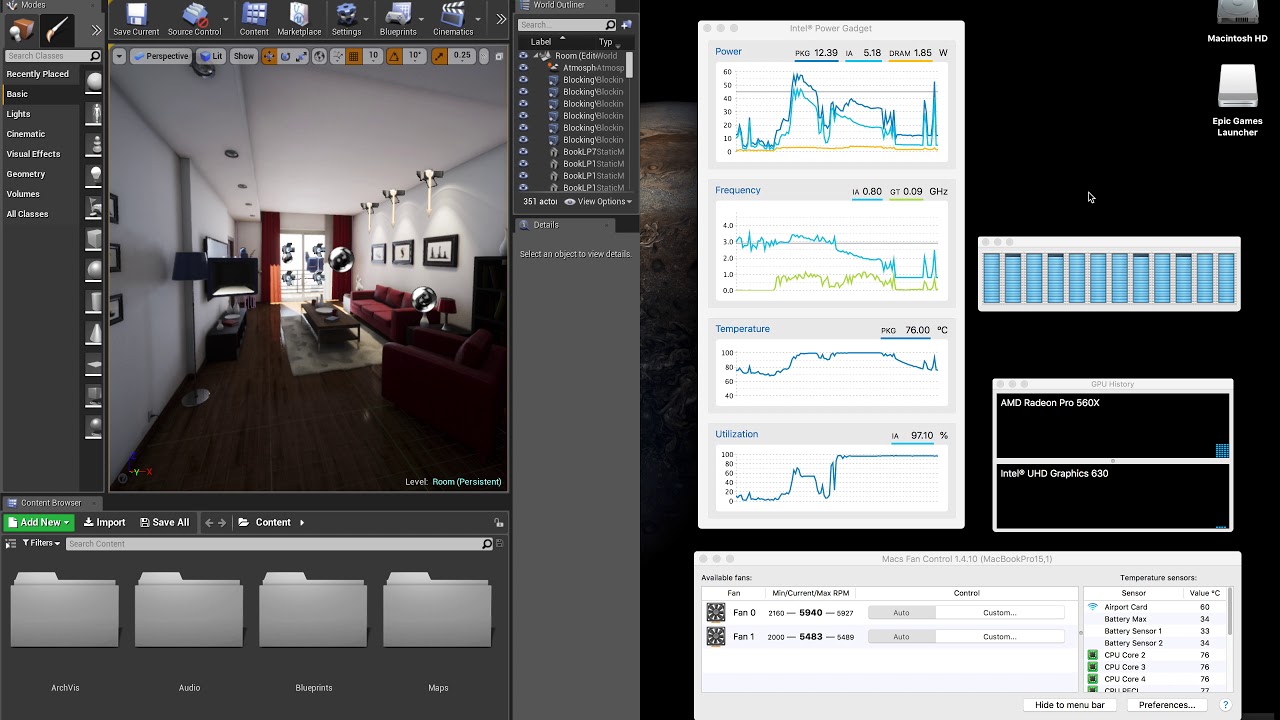This screenshot has width=1280, height=720.
Task: Set Fan 0 to Auto control
Action: coord(901,612)
